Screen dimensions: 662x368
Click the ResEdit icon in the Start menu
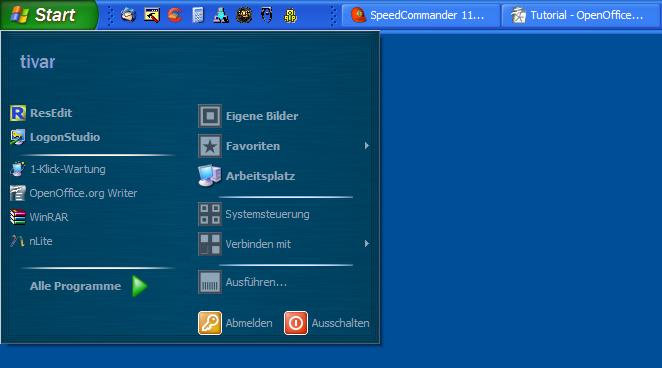click(18, 113)
